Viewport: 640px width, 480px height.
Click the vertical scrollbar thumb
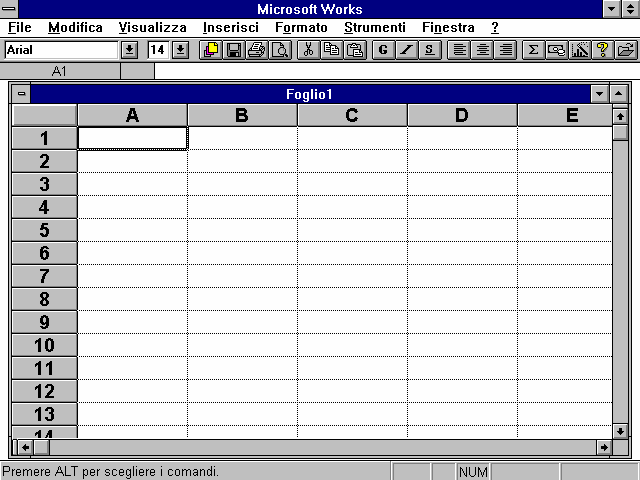620,132
